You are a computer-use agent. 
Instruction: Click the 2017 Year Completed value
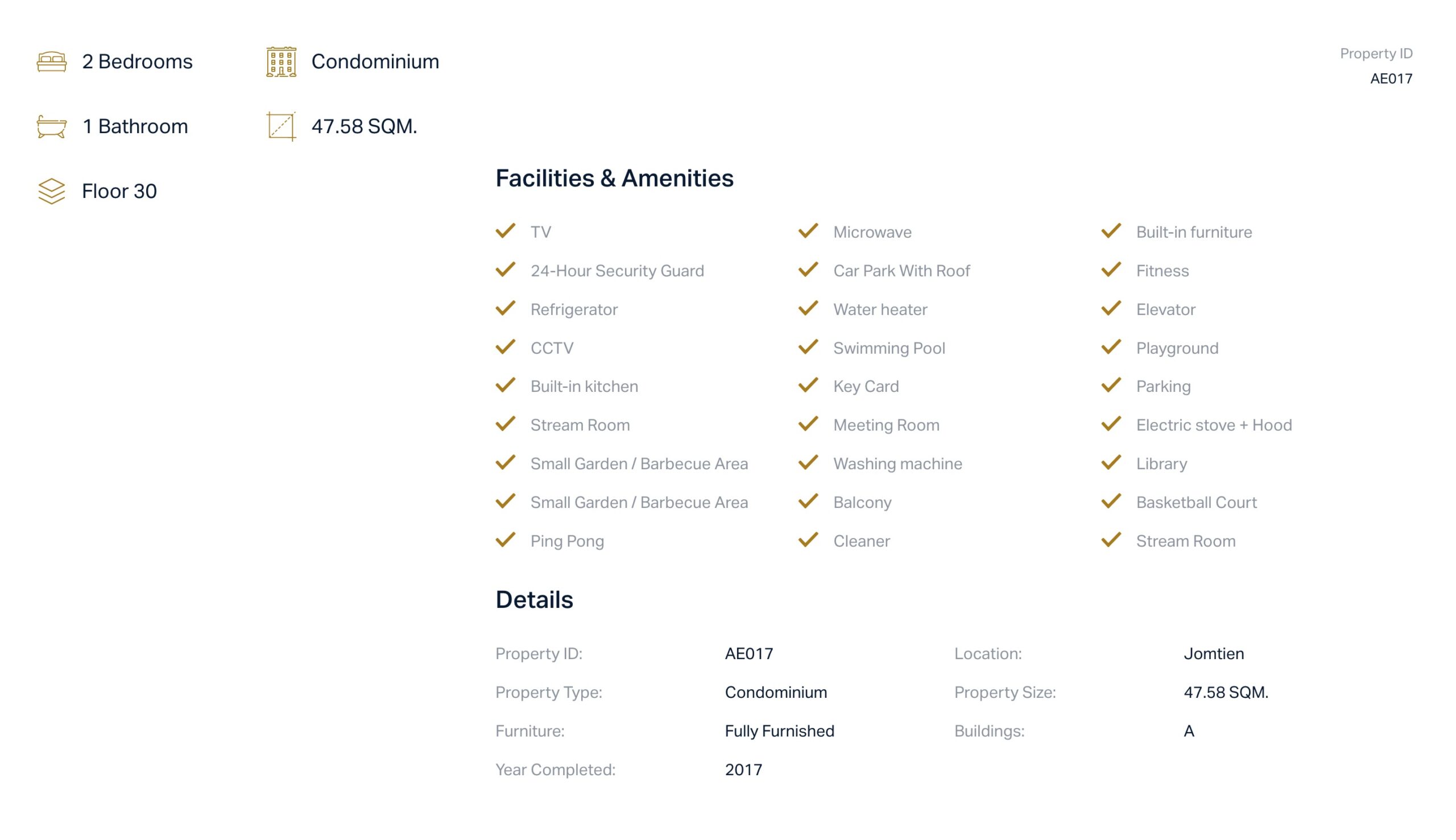click(743, 769)
